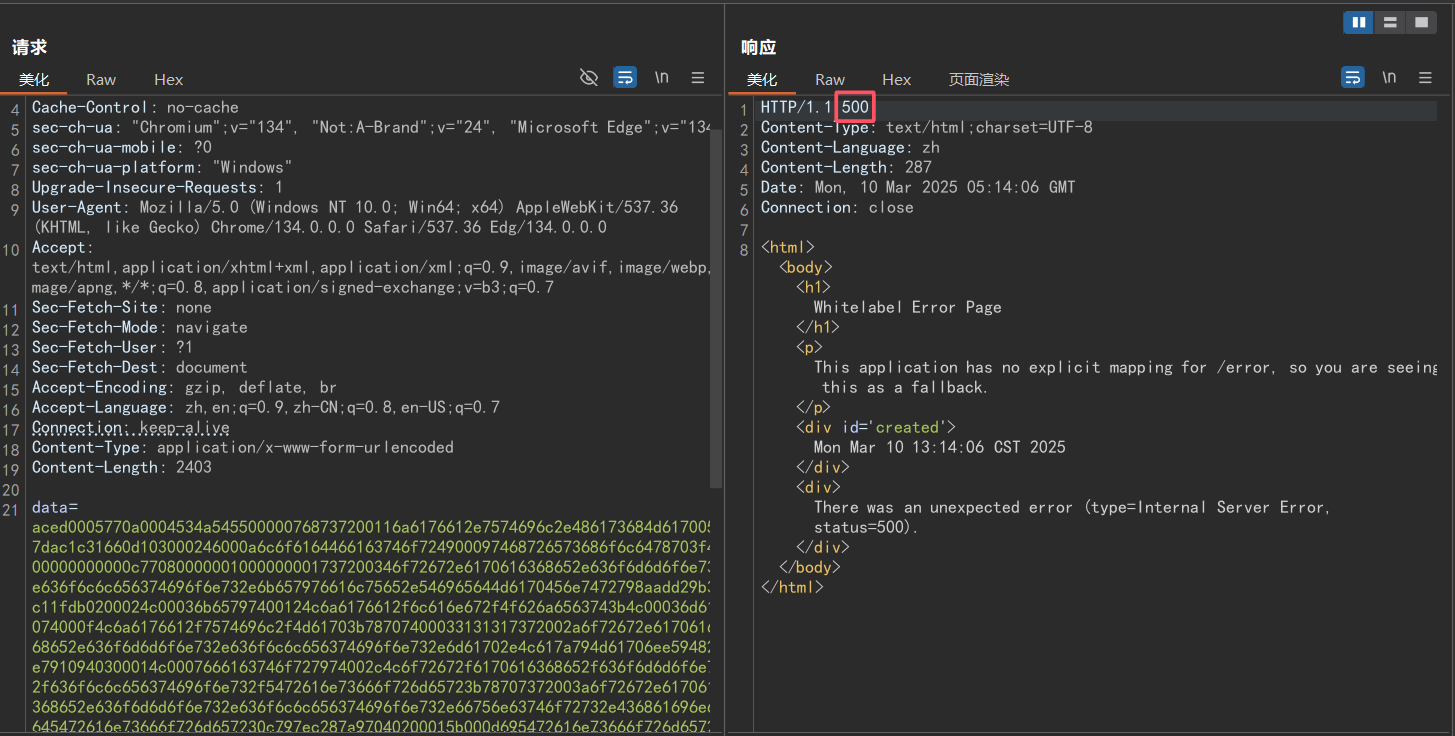Click the div id='created' tag
Image resolution: width=1455 pixels, height=736 pixels.
coord(876,427)
